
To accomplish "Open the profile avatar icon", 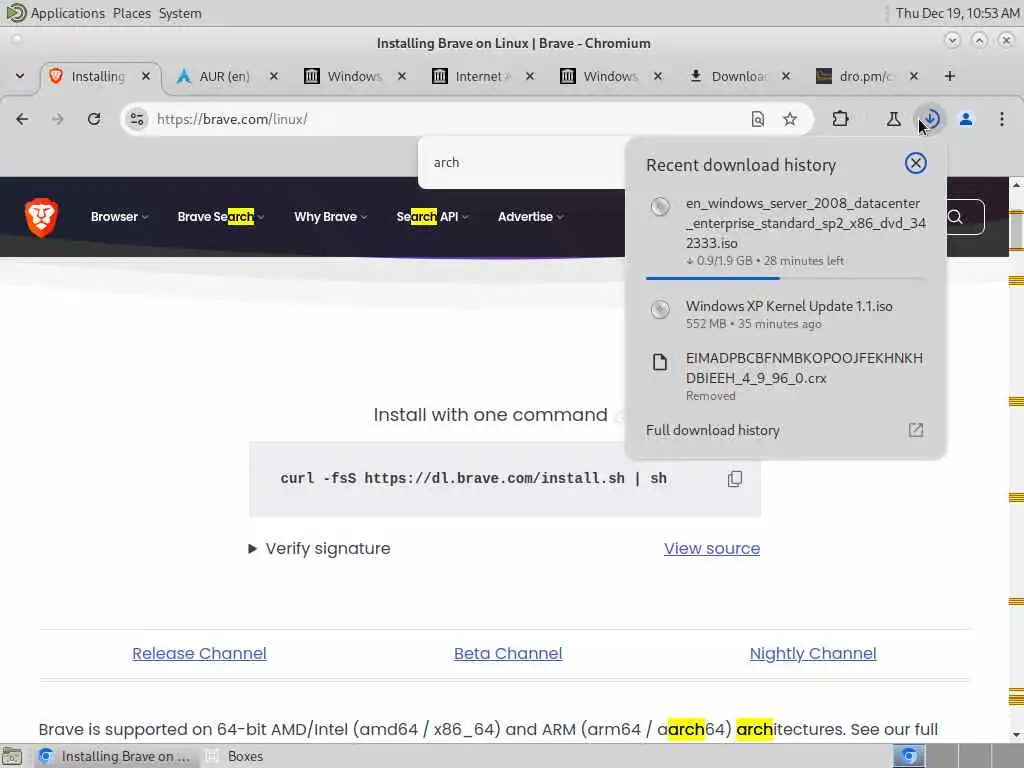I will 966,119.
